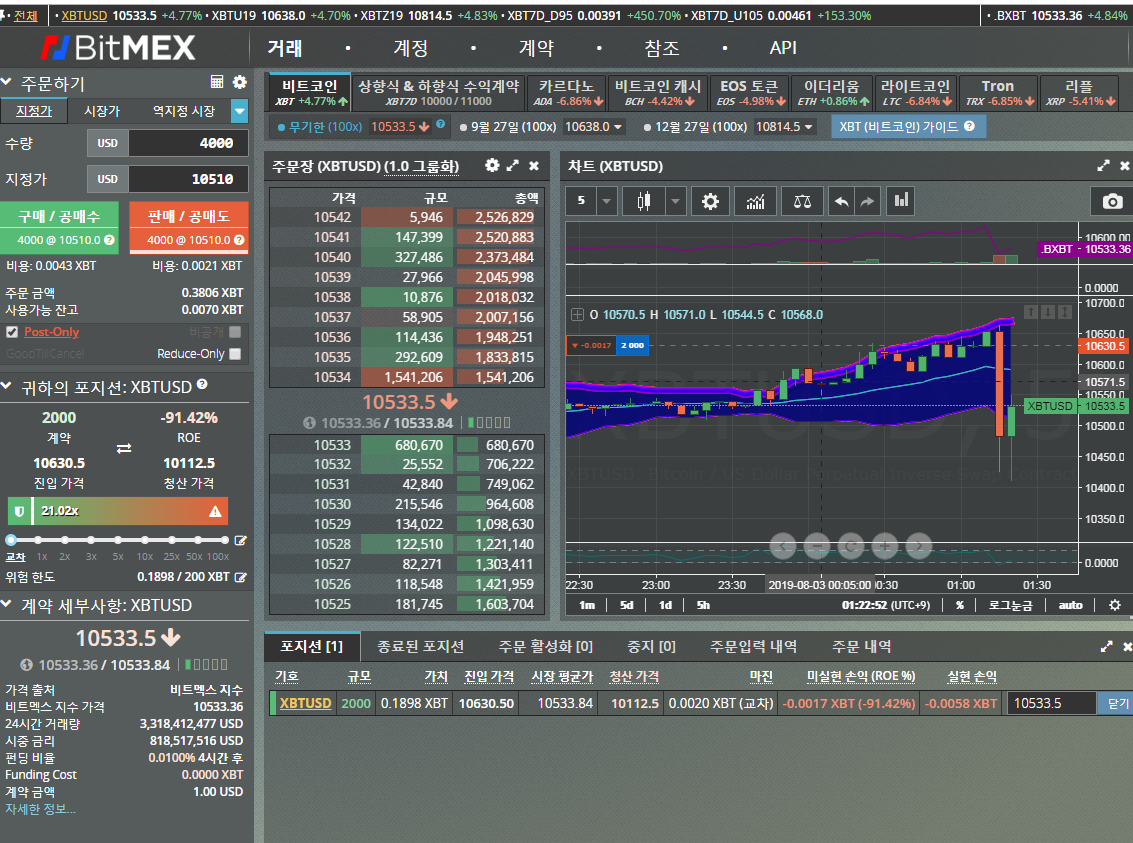
Task: Swap position entry and liquidation view
Action: (124, 449)
